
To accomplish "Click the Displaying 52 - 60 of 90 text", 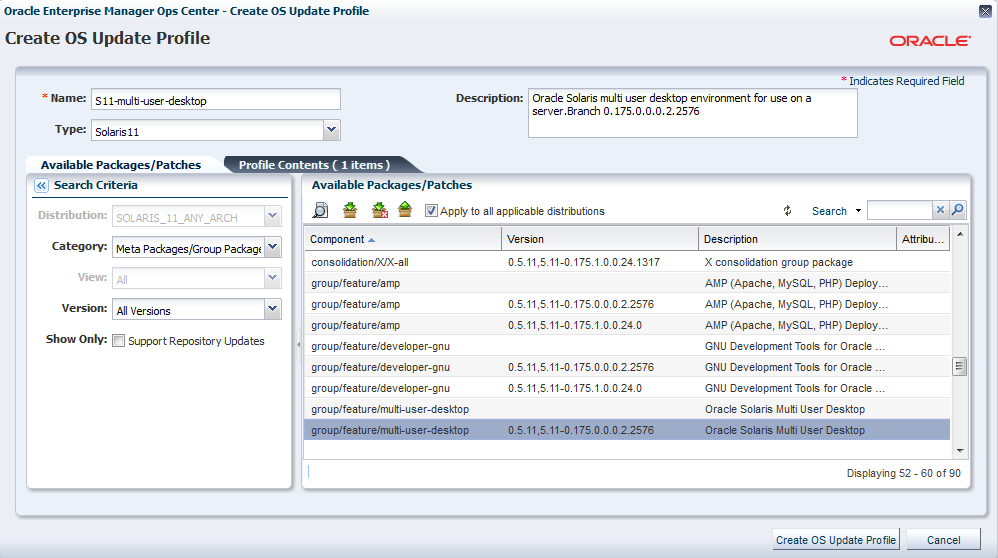I will [903, 473].
